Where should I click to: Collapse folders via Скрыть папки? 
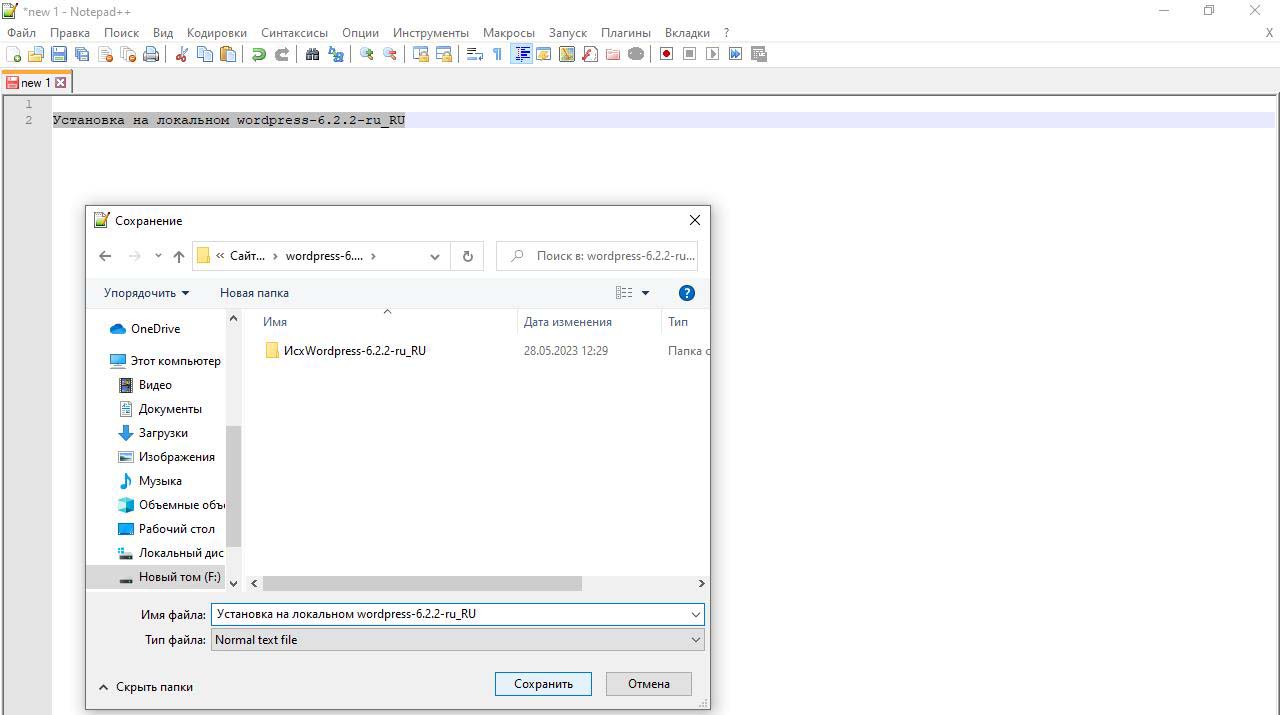click(145, 687)
